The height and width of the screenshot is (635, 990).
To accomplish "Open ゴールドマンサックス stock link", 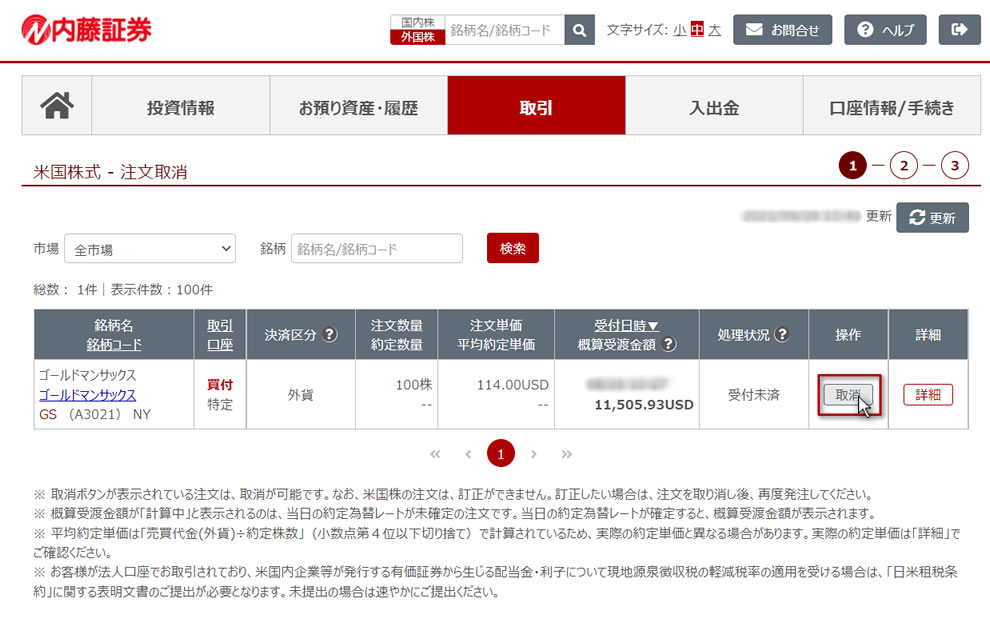I will click(x=87, y=395).
